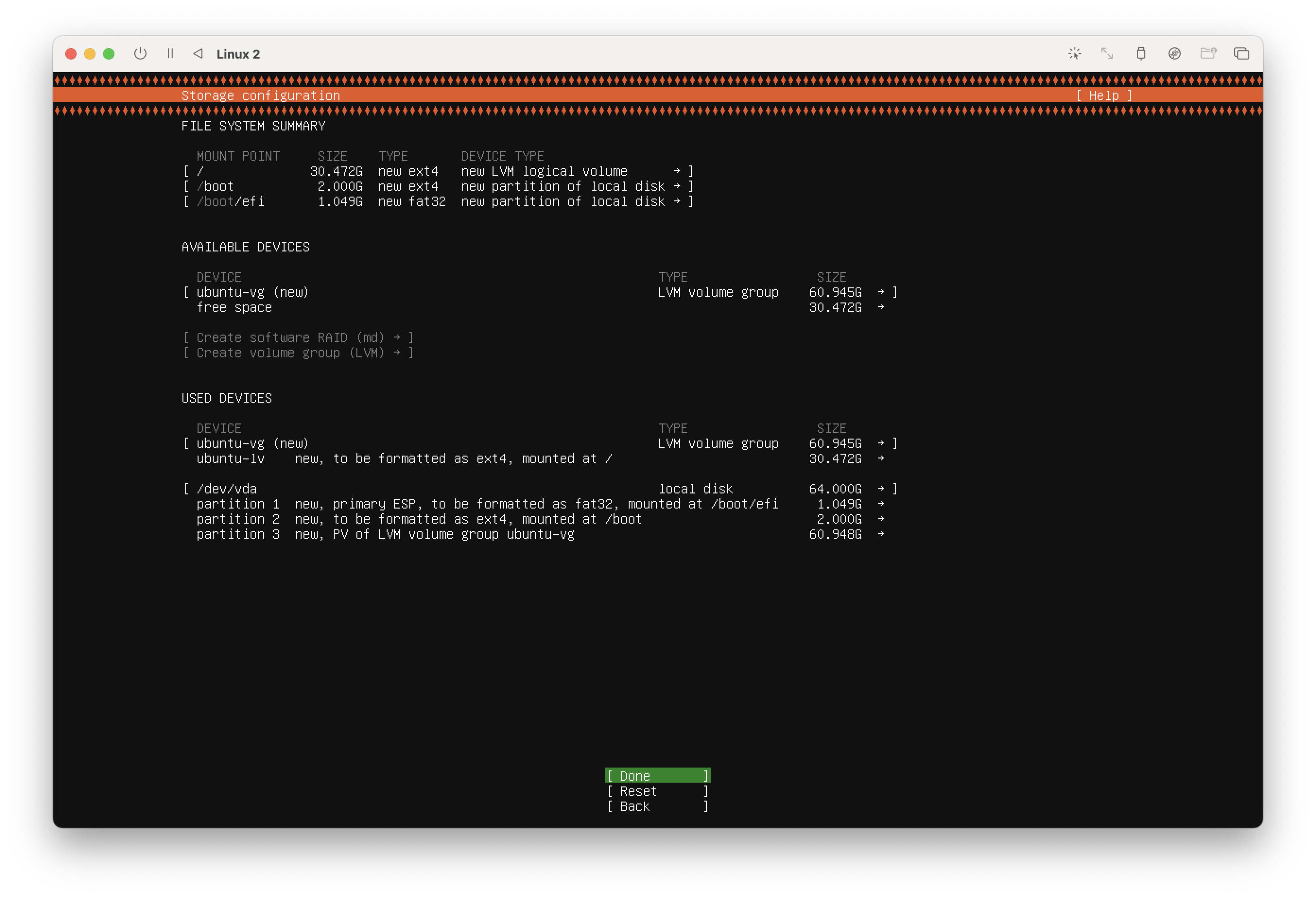Click the restart triangle icon in the toolbar
The width and height of the screenshot is (1316, 898).
point(198,54)
